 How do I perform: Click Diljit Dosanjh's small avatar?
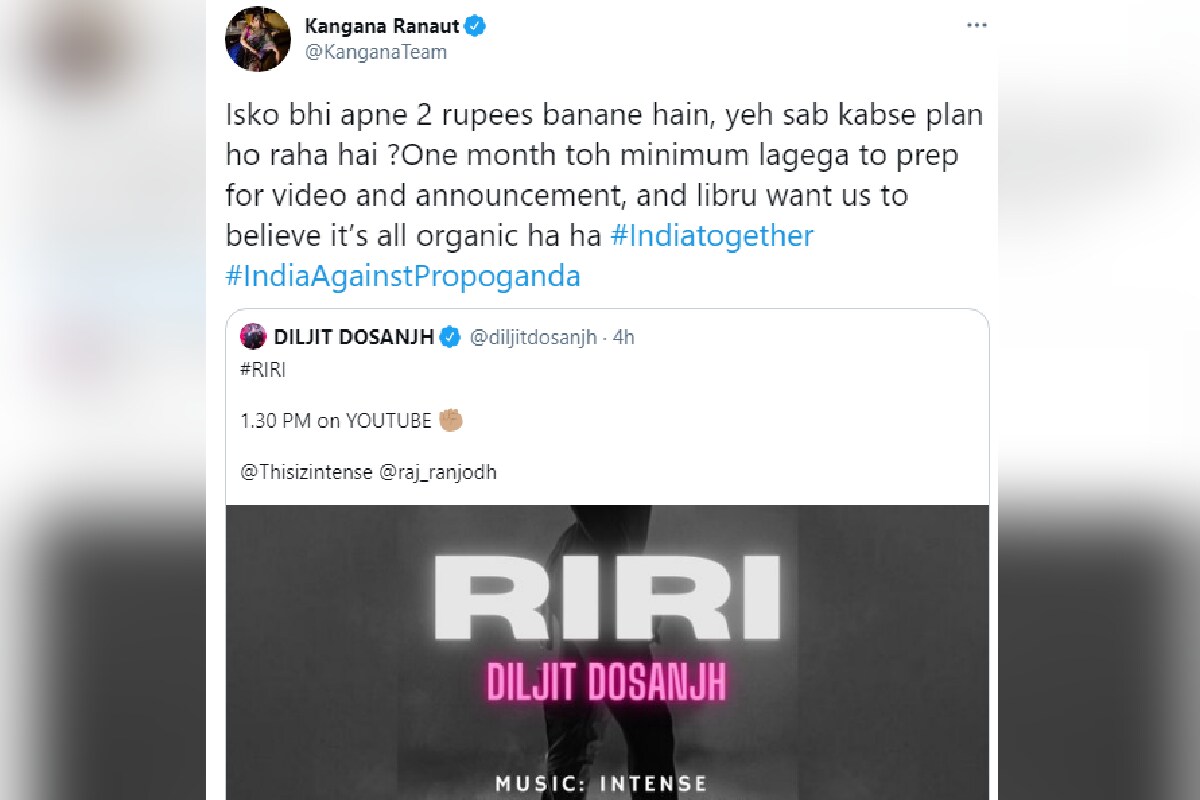pyautogui.click(x=253, y=337)
